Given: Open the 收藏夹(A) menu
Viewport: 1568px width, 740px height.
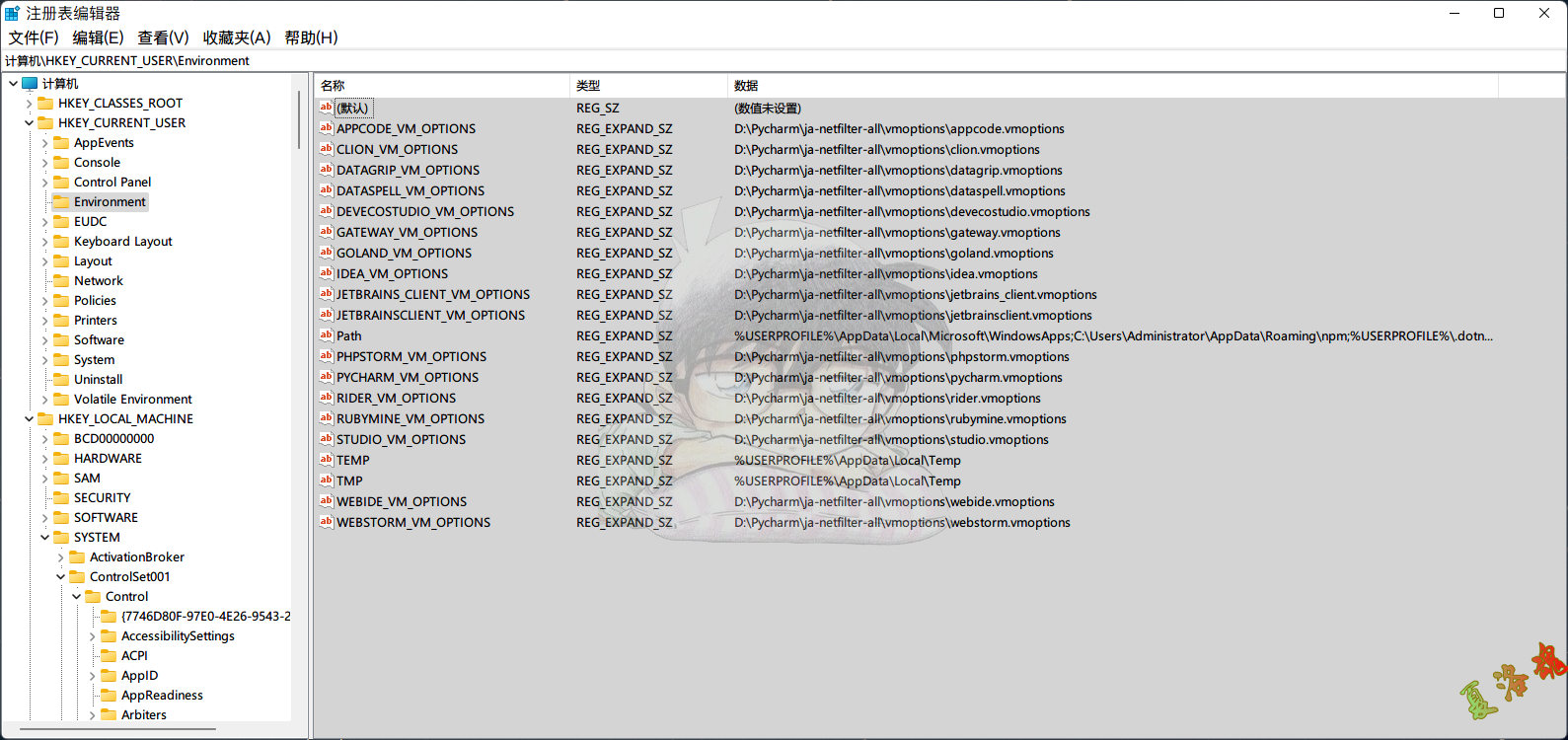Looking at the screenshot, I should 237,37.
